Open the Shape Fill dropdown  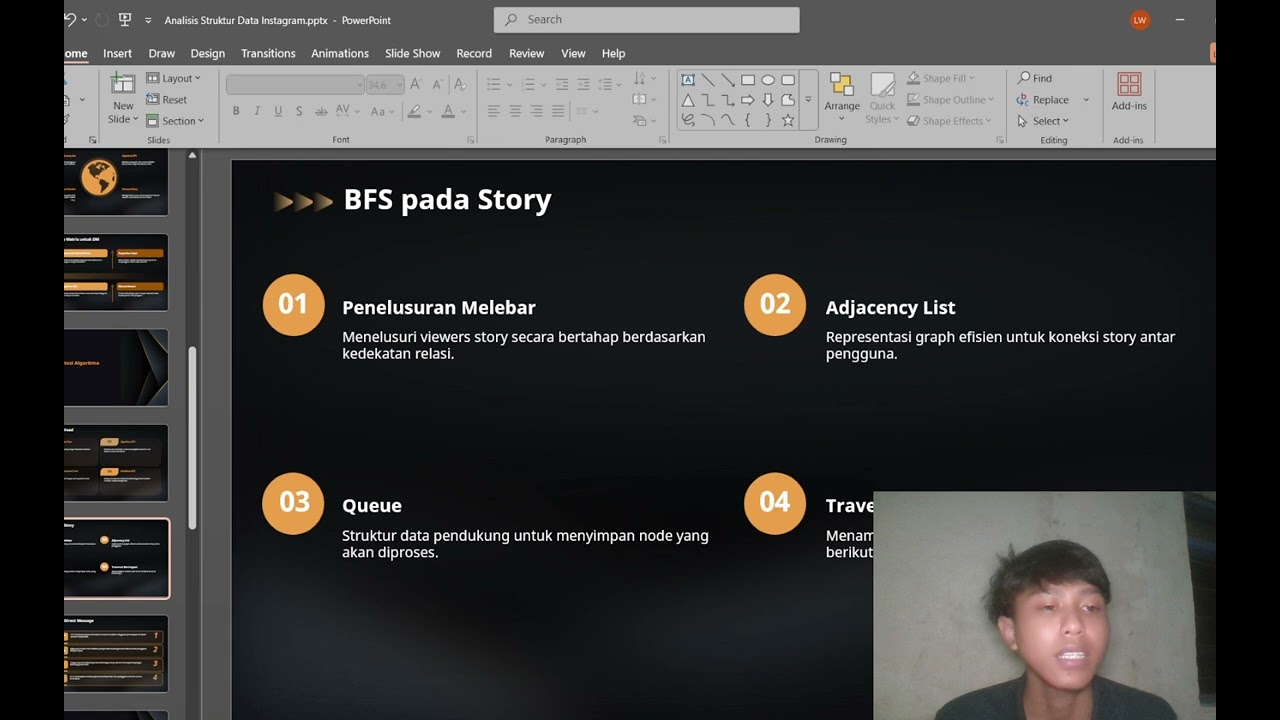941,78
